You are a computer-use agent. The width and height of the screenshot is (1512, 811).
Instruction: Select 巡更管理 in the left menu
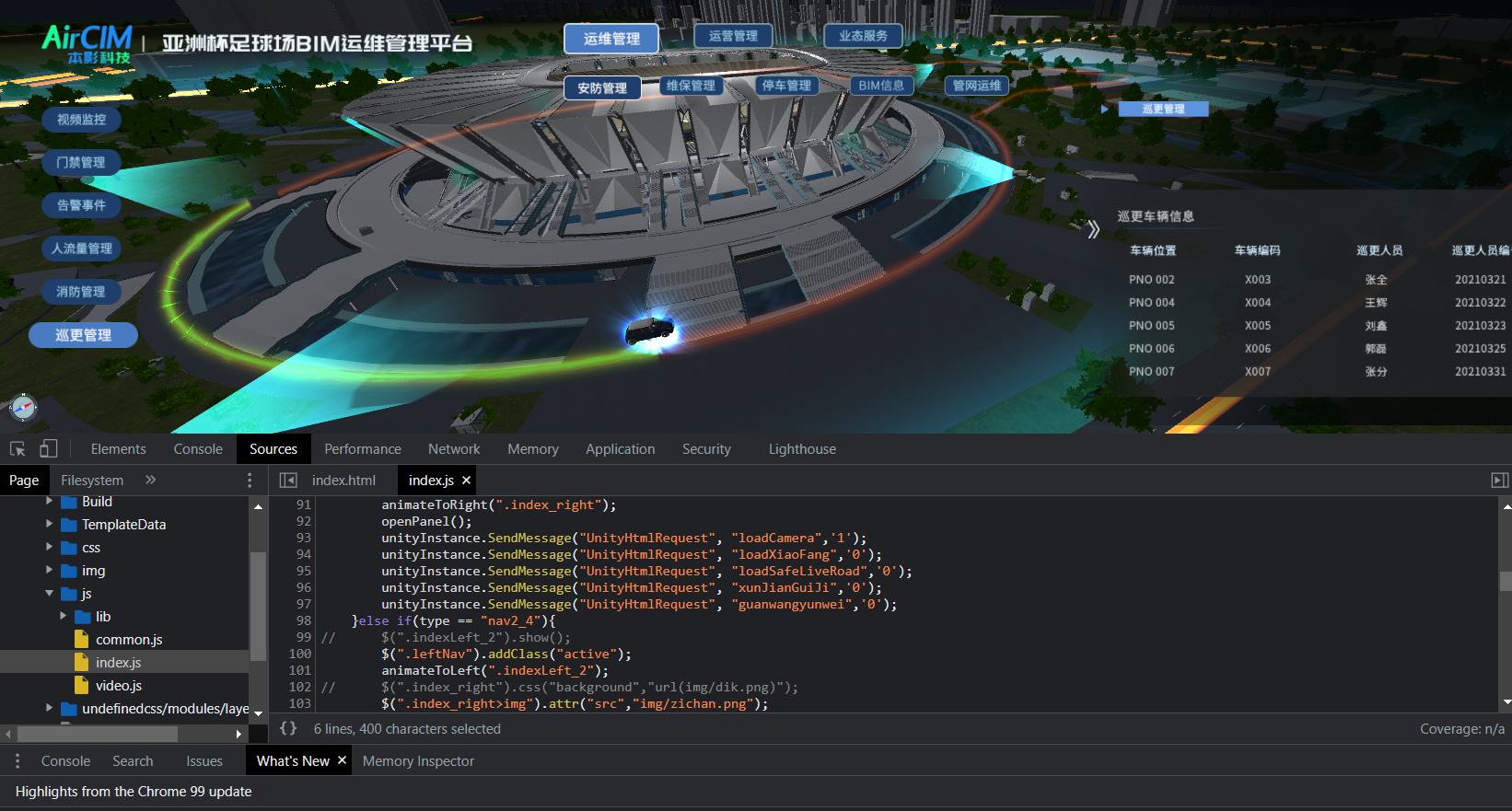point(83,335)
